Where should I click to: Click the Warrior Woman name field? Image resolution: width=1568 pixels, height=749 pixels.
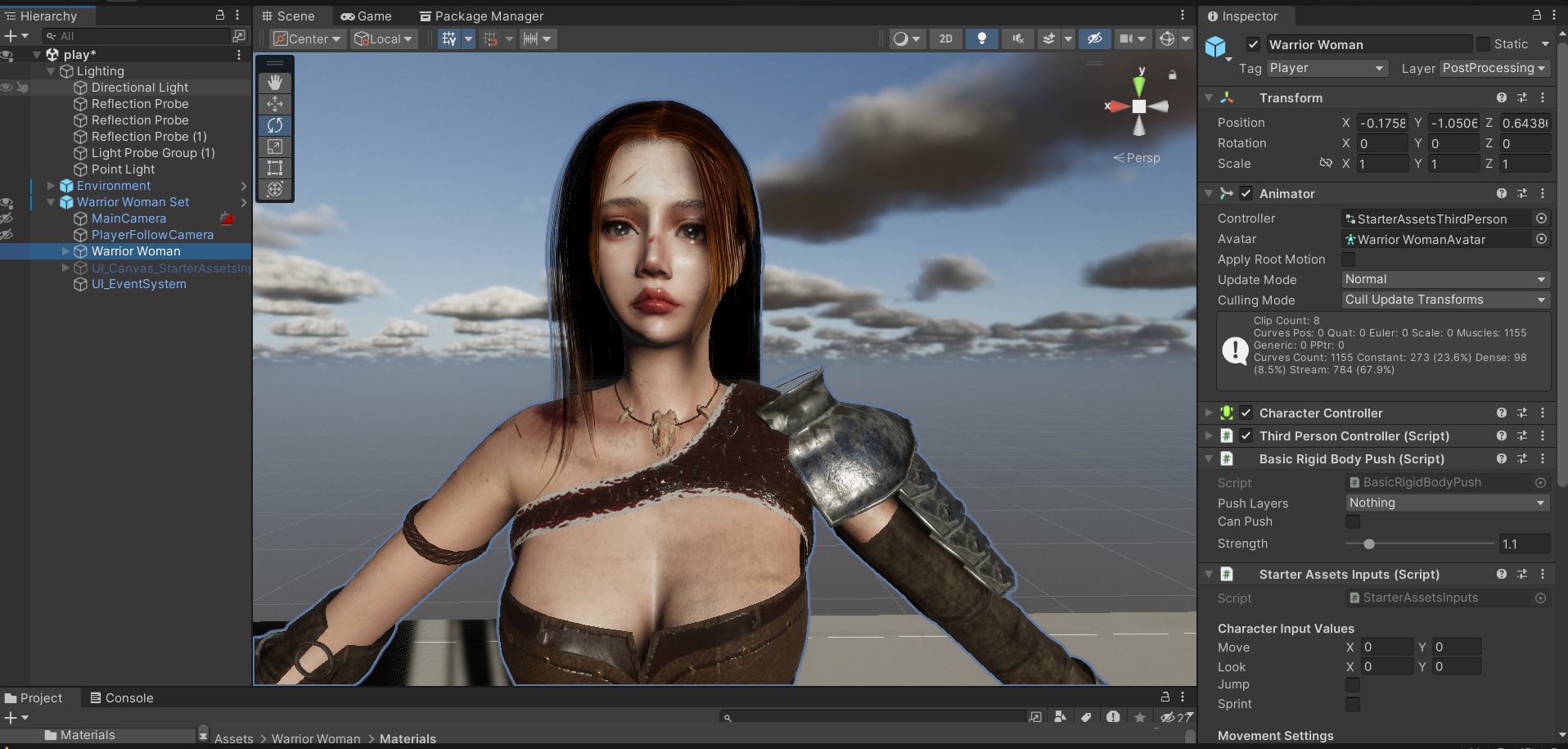coord(1368,44)
